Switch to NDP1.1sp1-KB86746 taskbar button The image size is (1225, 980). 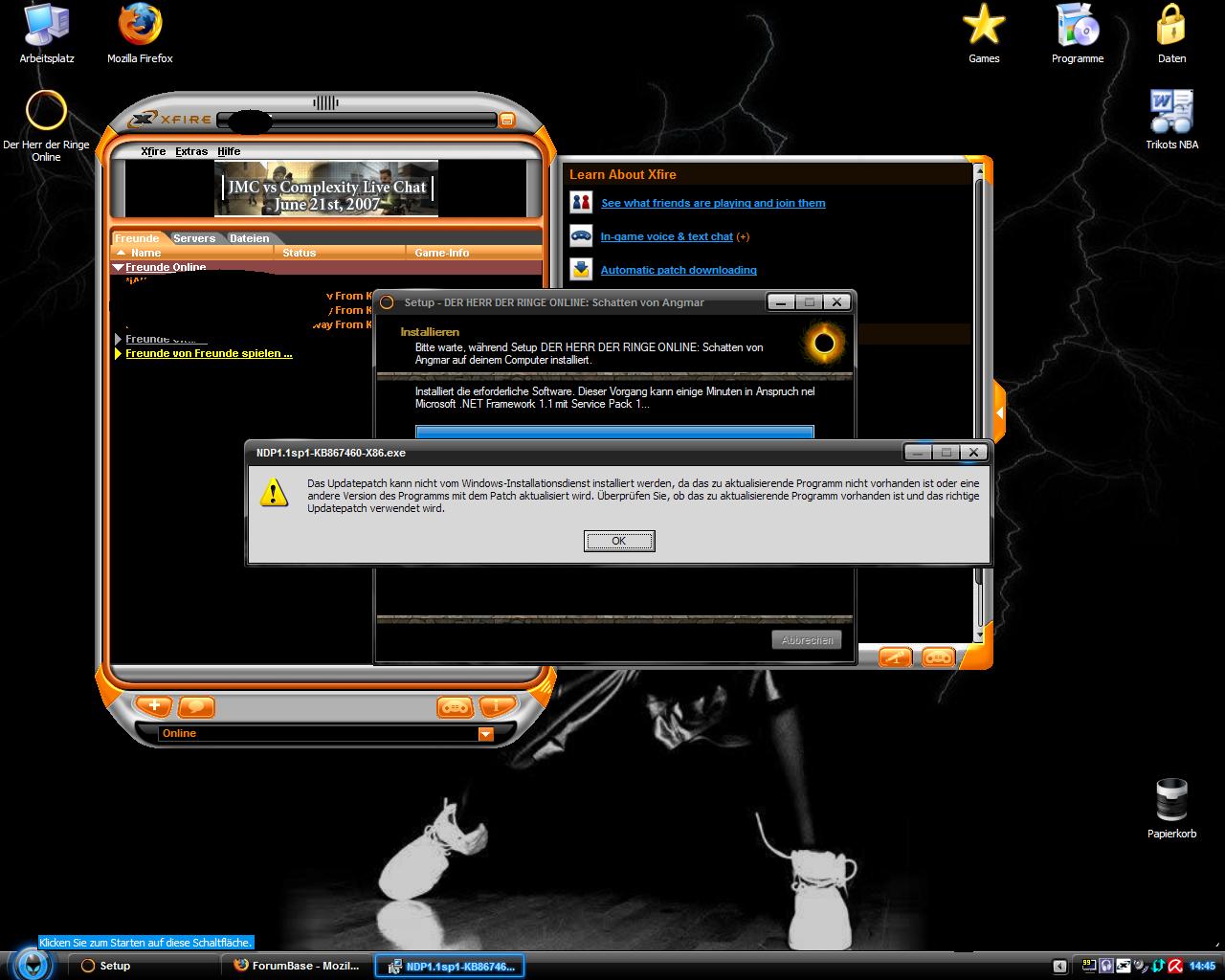click(x=450, y=966)
